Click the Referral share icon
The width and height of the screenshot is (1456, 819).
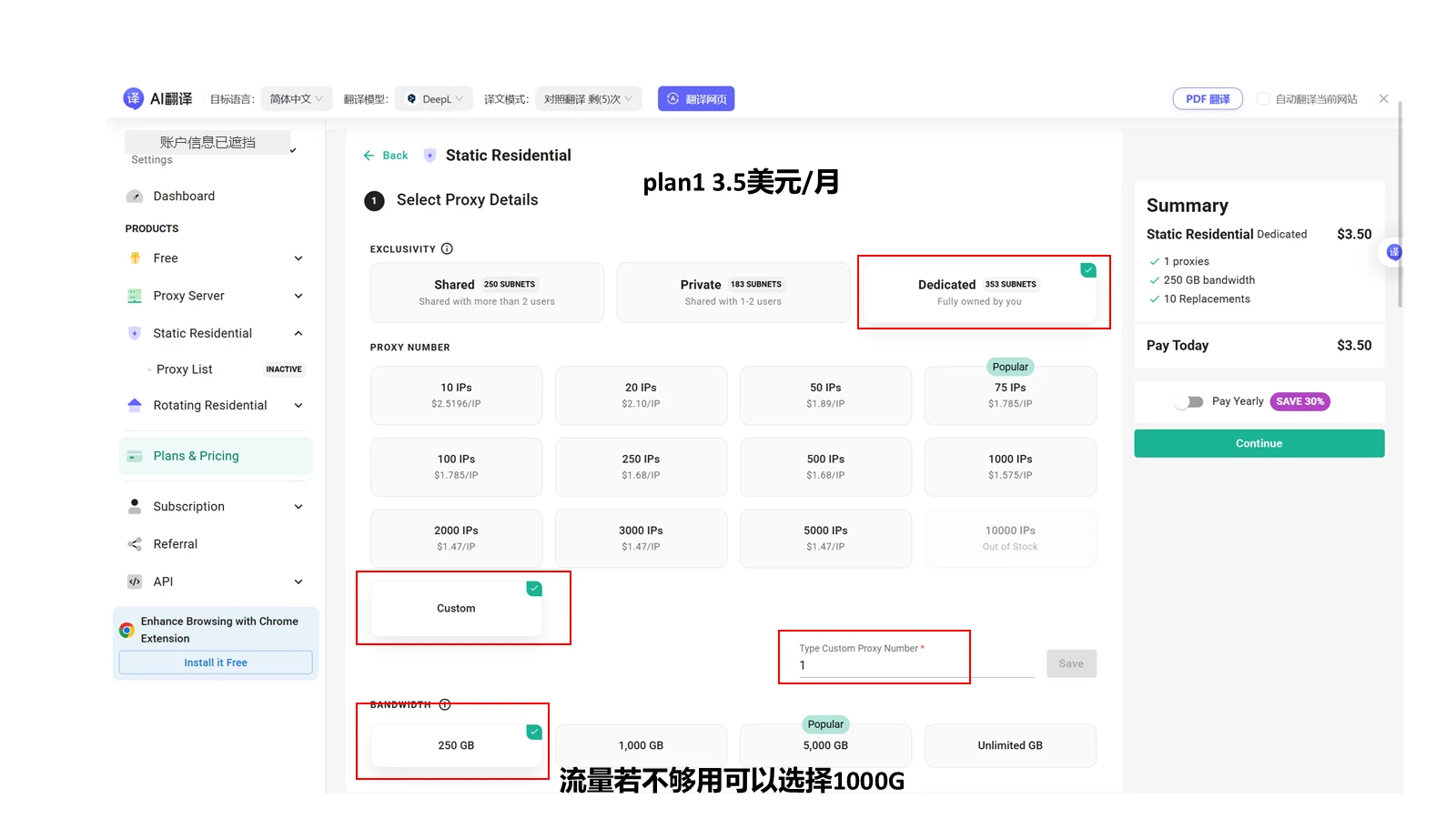(135, 544)
